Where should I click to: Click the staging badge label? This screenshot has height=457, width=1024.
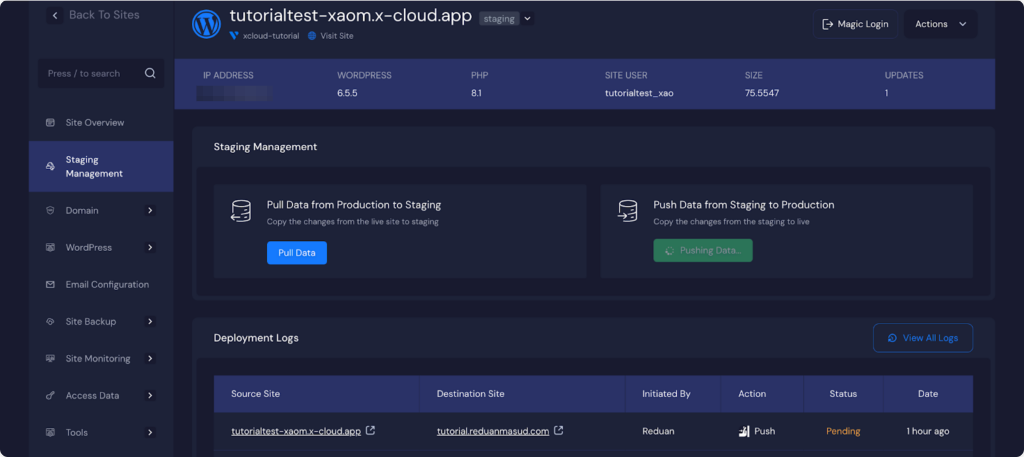(499, 19)
